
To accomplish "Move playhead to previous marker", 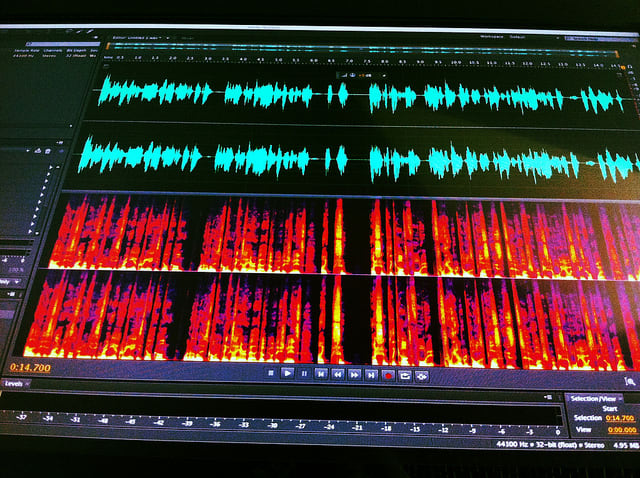I will [x=321, y=373].
